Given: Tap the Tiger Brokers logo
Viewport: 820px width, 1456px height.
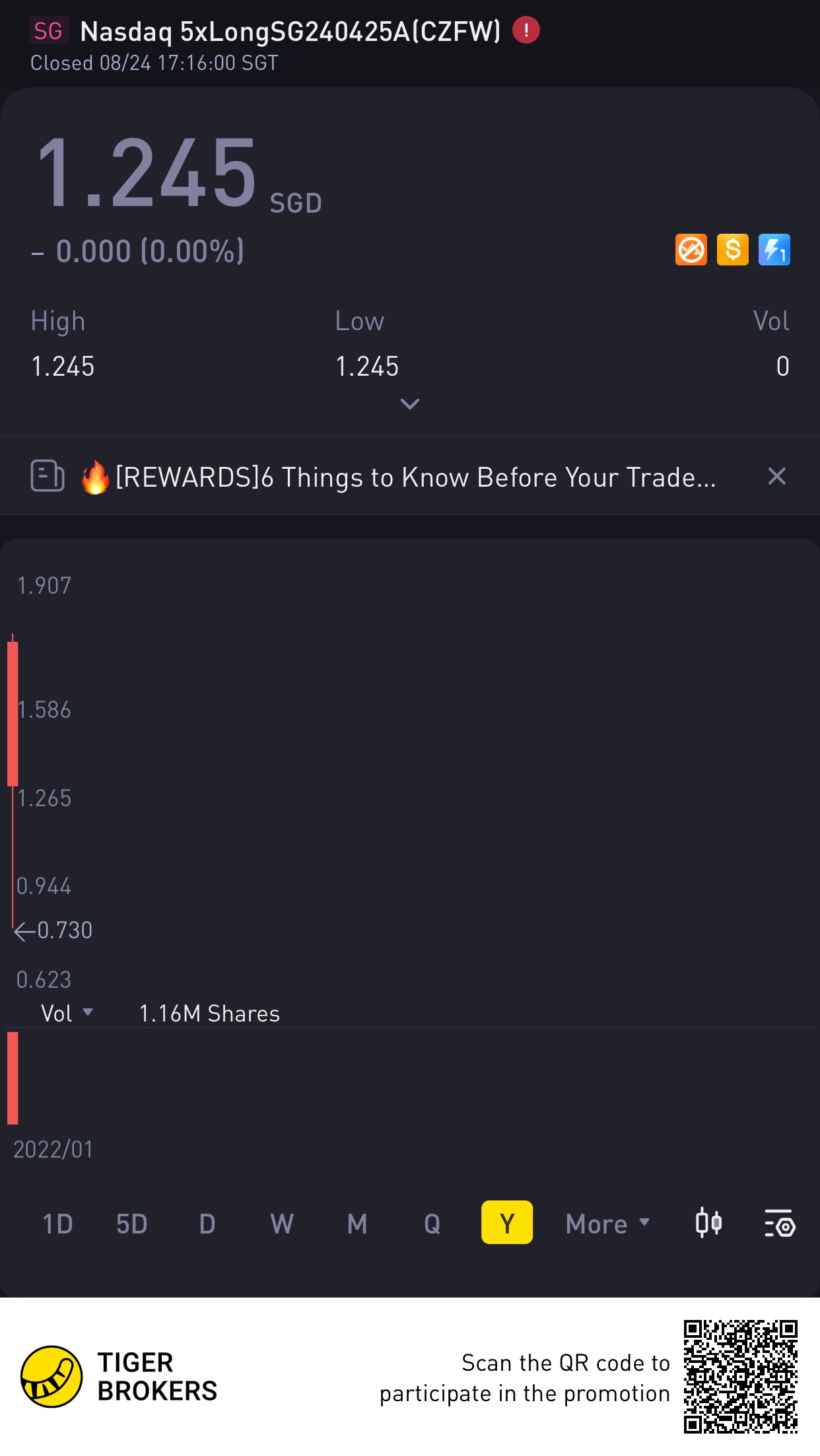Looking at the screenshot, I should [51, 1377].
